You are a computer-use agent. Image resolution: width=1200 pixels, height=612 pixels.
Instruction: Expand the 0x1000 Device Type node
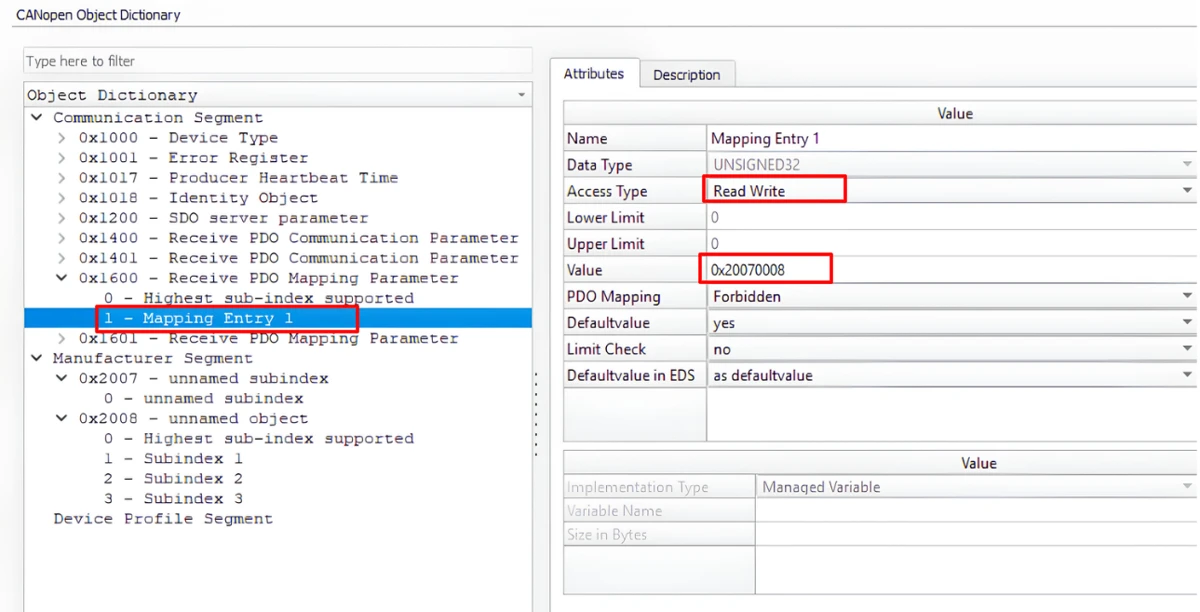click(x=62, y=138)
